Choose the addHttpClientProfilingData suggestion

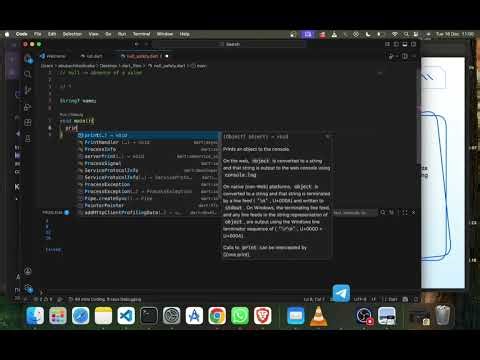click(148, 212)
